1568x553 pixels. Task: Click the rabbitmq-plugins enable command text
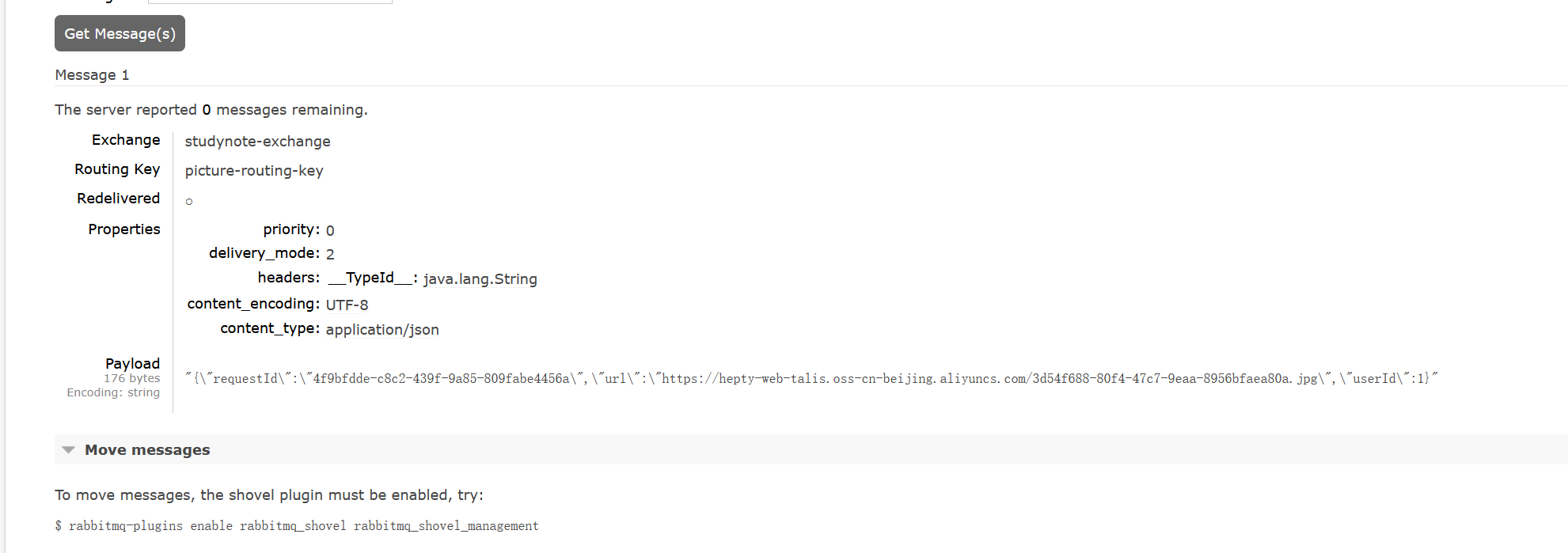pos(297,525)
